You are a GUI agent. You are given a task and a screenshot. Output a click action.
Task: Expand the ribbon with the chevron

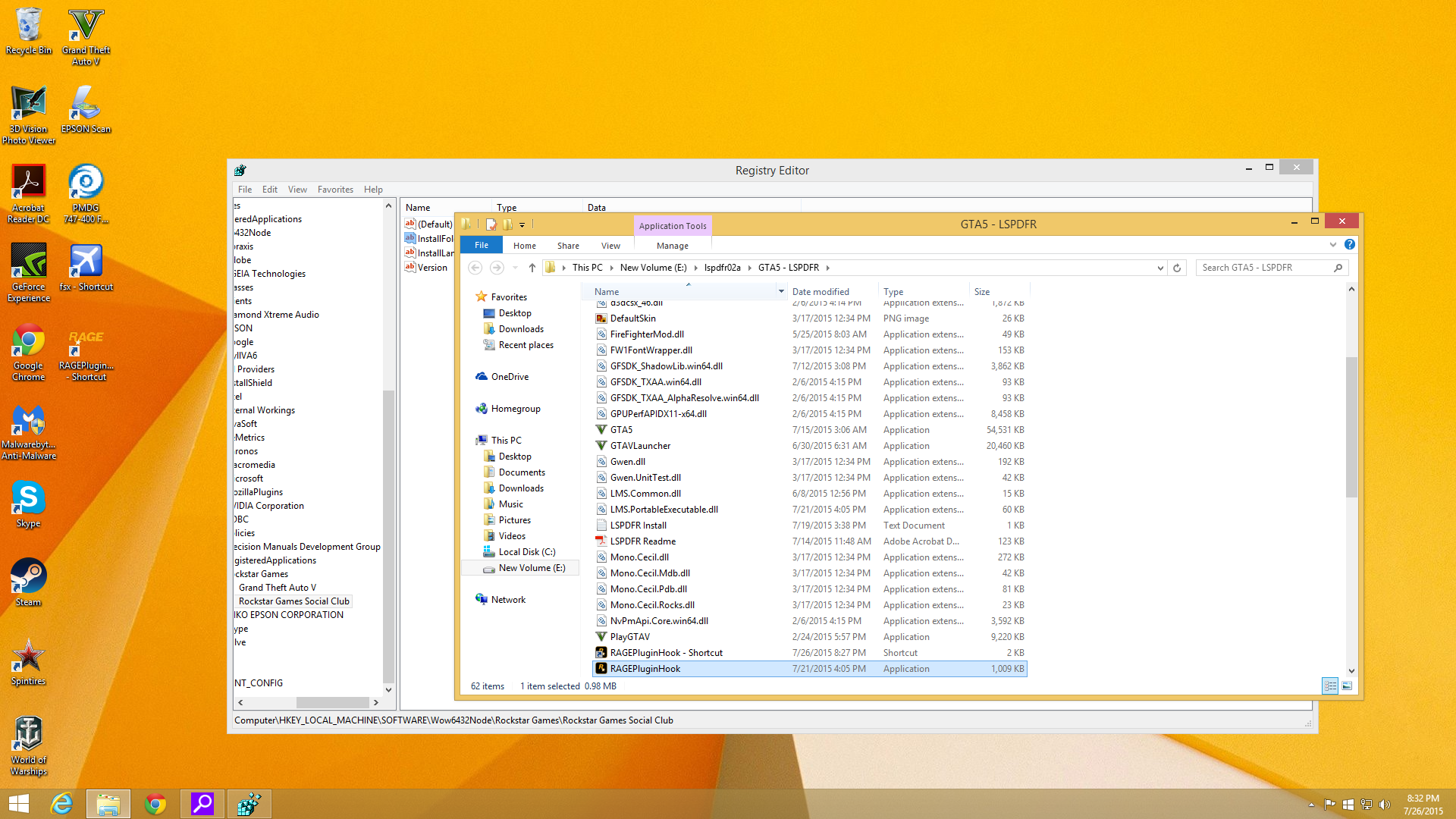[1333, 244]
